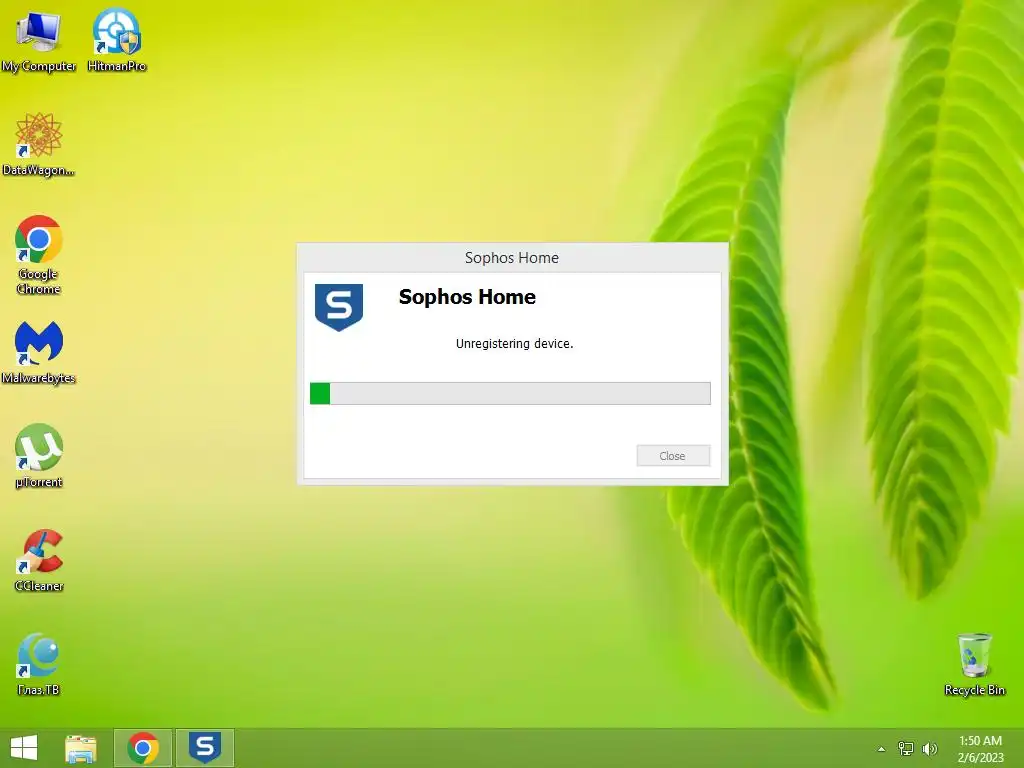The image size is (1024, 768).
Task: Click the Sophos Home window title bar
Action: pyautogui.click(x=512, y=257)
